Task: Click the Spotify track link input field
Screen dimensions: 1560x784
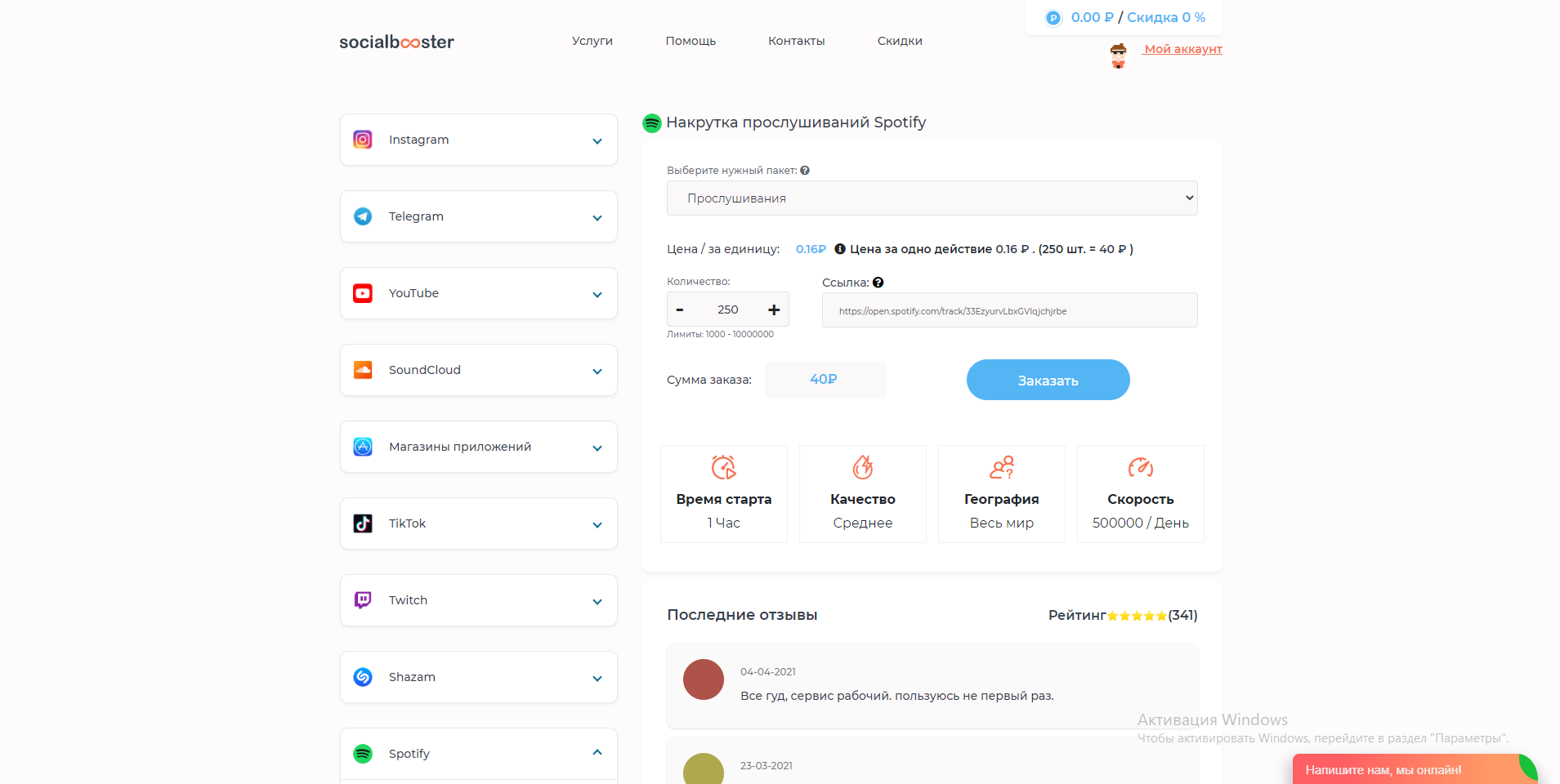Action: [x=1010, y=310]
